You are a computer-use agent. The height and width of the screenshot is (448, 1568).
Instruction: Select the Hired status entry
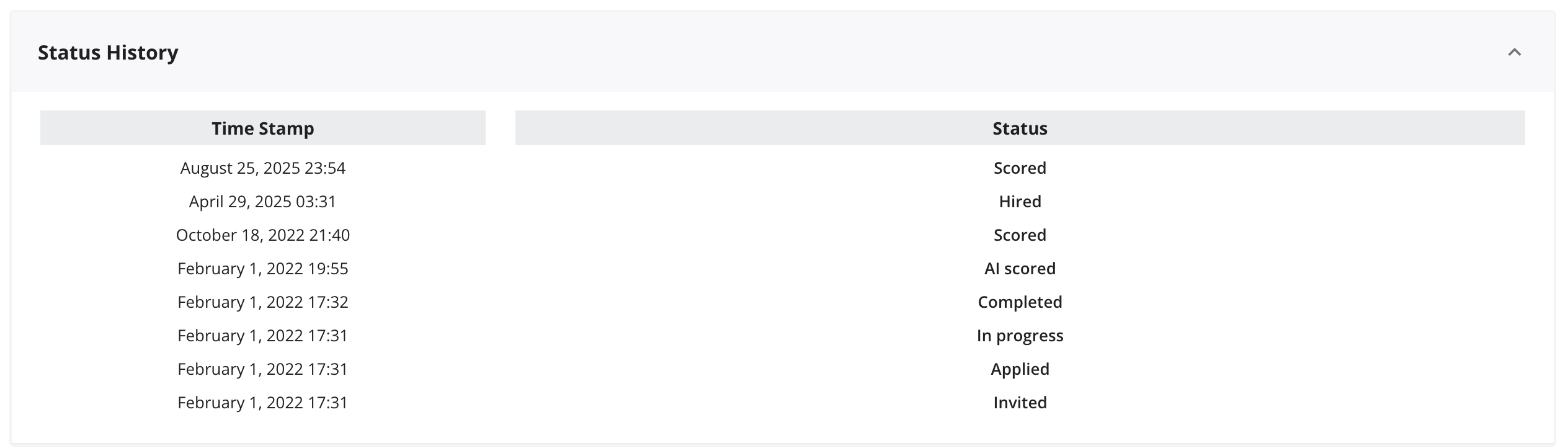click(1019, 202)
